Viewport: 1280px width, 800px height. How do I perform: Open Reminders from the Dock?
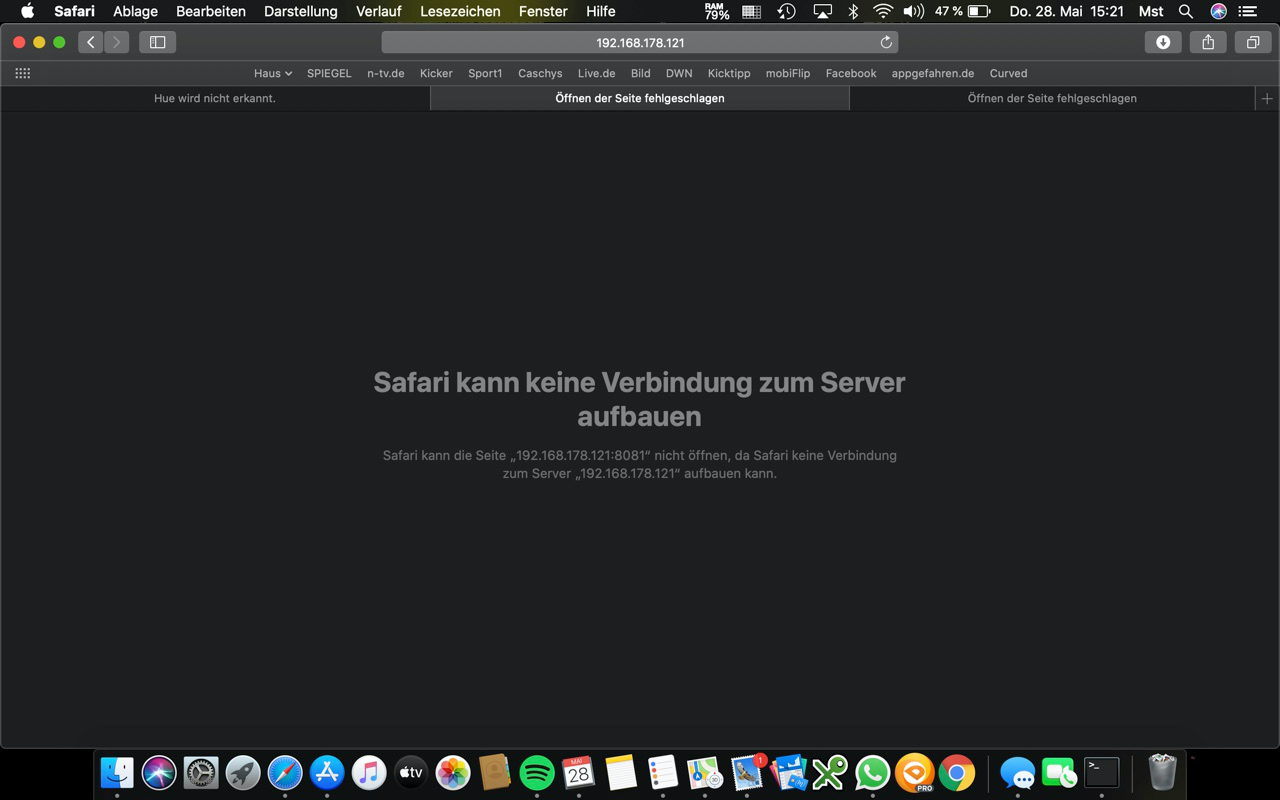coord(663,773)
